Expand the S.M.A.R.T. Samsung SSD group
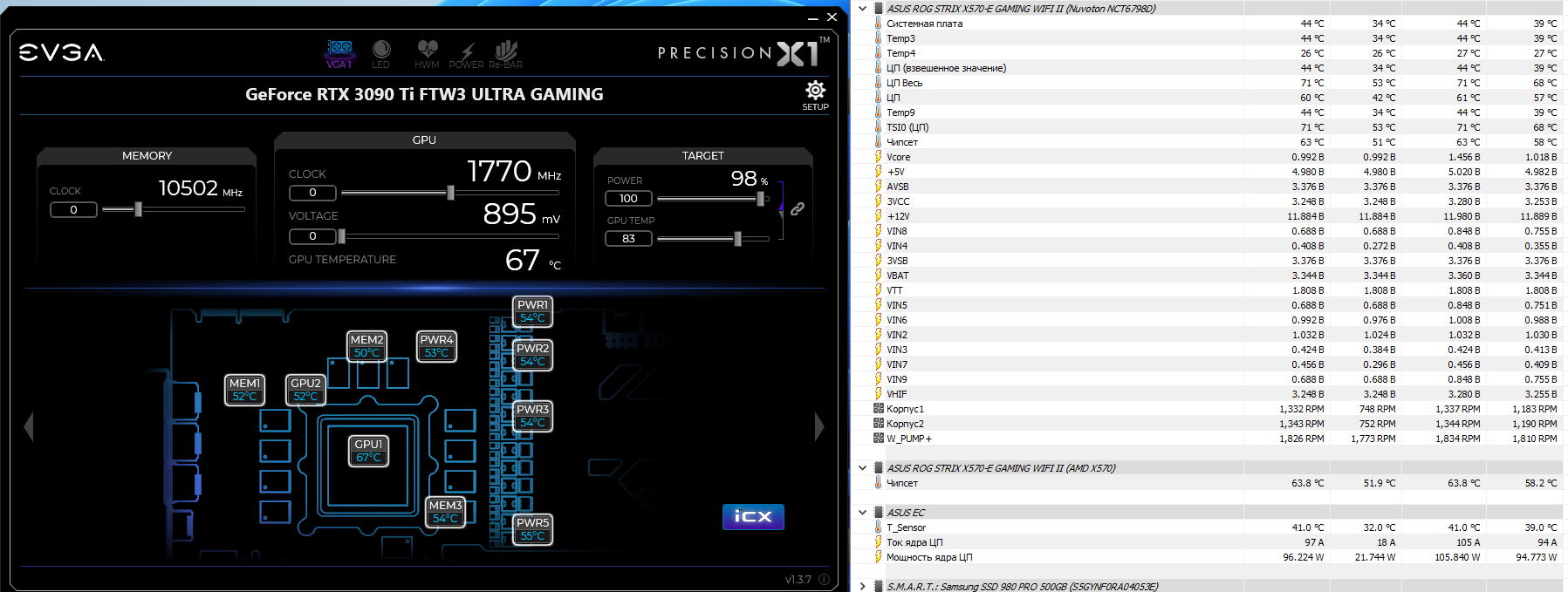This screenshot has height=592, width=1568. click(863, 587)
